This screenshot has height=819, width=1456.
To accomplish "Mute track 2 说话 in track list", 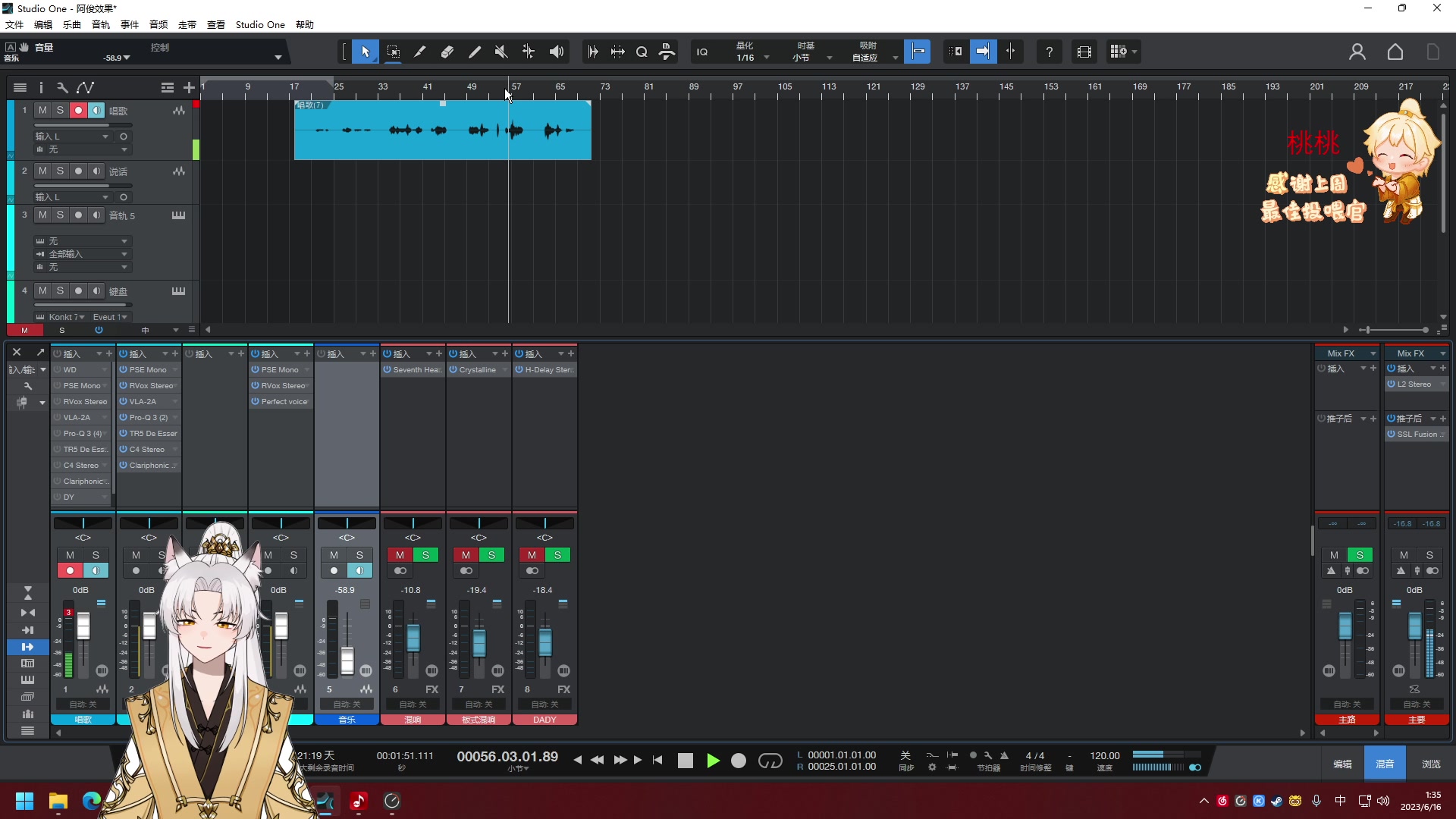I will (x=42, y=171).
